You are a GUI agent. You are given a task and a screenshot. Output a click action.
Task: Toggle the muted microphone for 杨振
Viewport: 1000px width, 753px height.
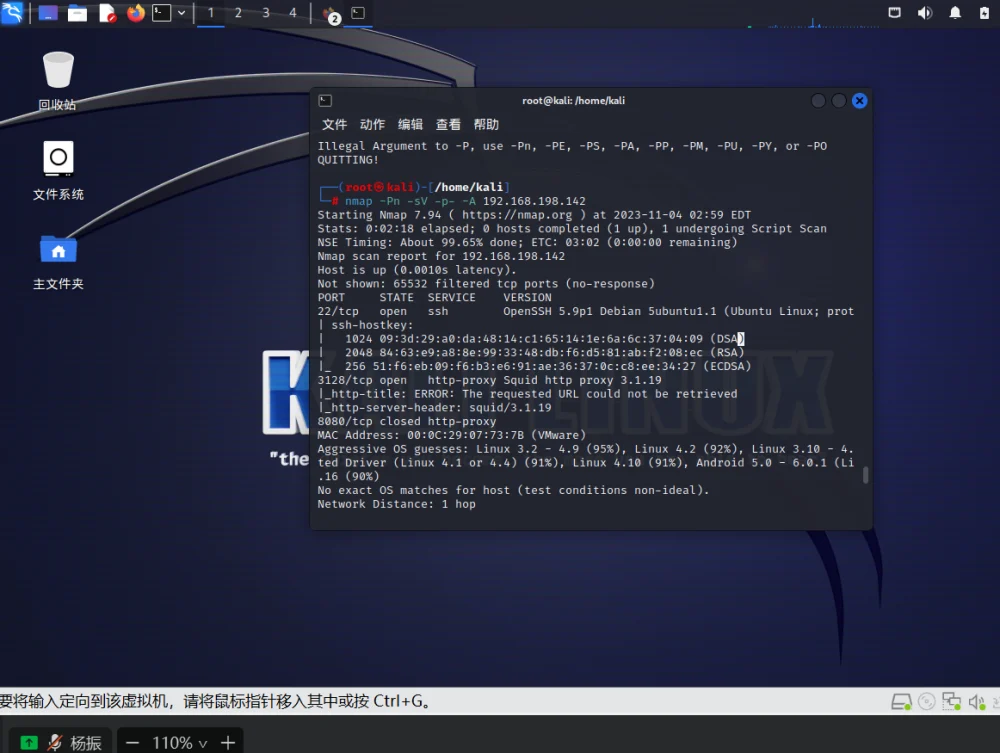click(55, 742)
